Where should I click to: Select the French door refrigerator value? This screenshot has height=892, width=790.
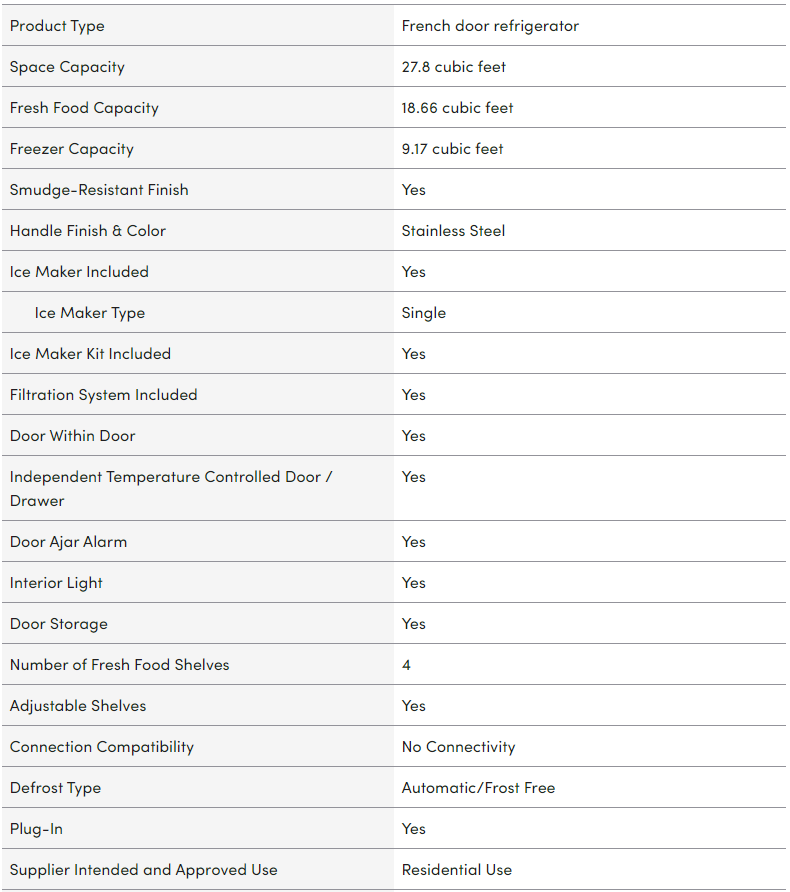click(490, 26)
